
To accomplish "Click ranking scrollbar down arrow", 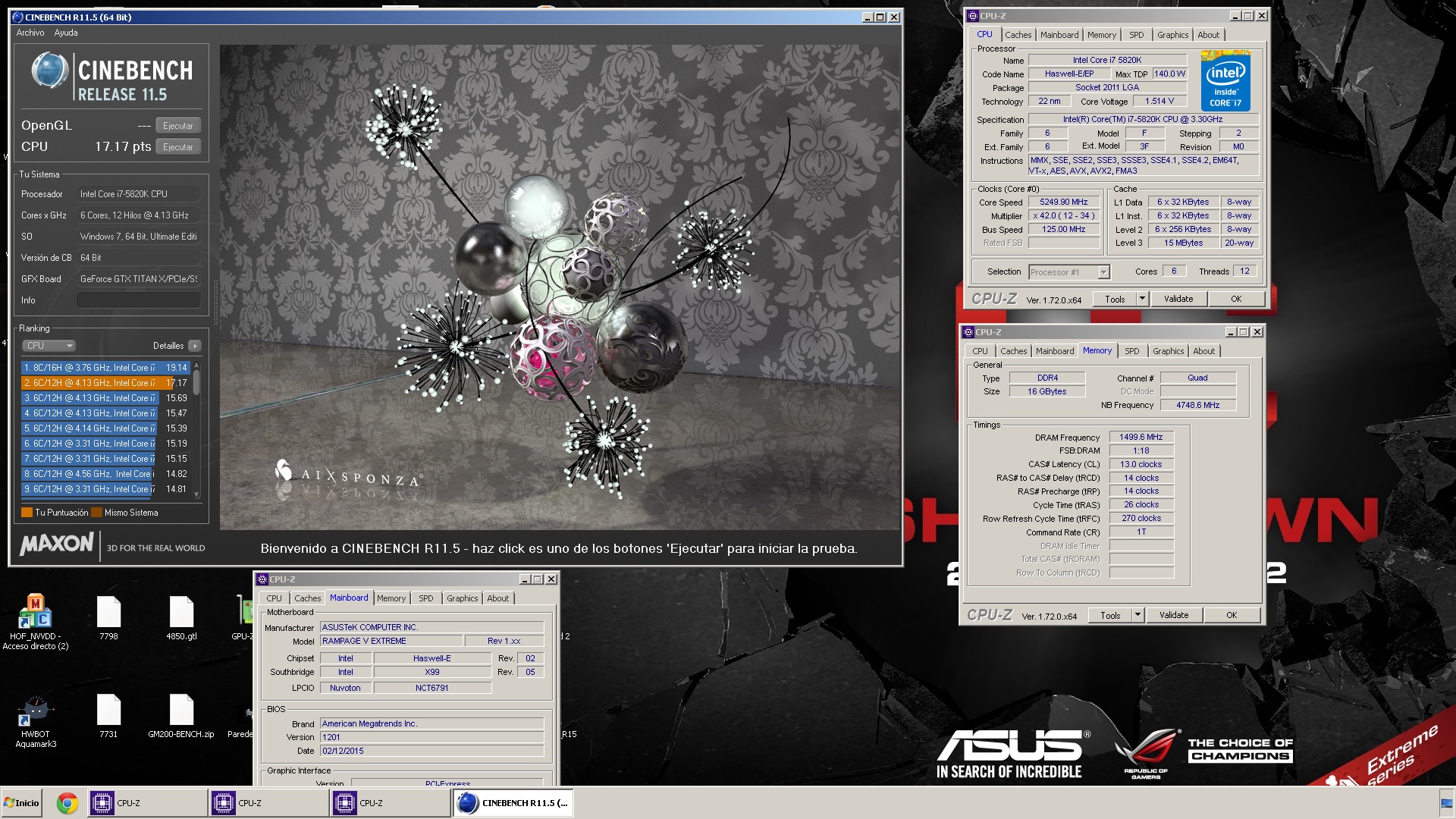I will tap(196, 494).
